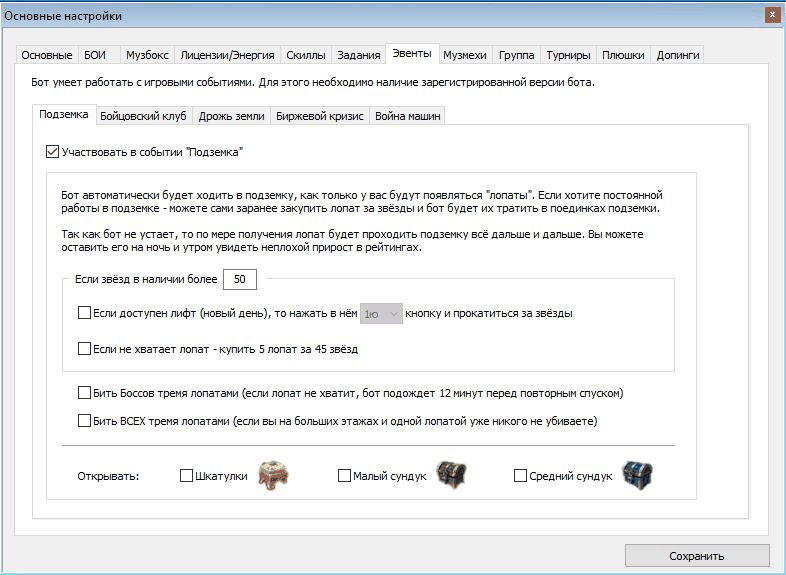This screenshot has width=786, height=575.
Task: Open the Бойцовский клуб sub-tab
Action: (x=143, y=116)
